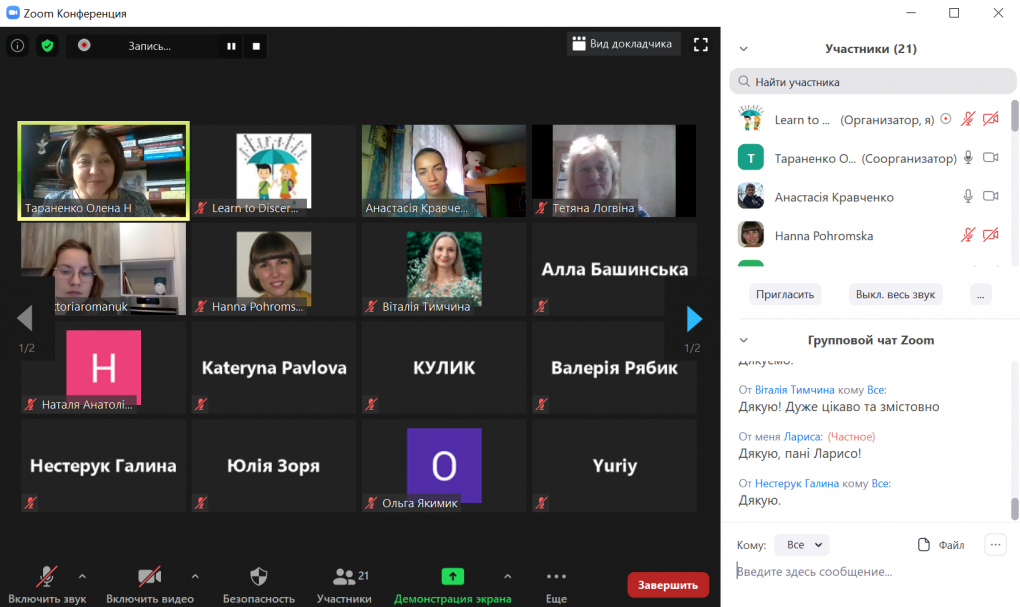The width and height of the screenshot is (1020, 607).
Task: Open the Кому recipient dropdown (Все)
Action: coord(802,545)
